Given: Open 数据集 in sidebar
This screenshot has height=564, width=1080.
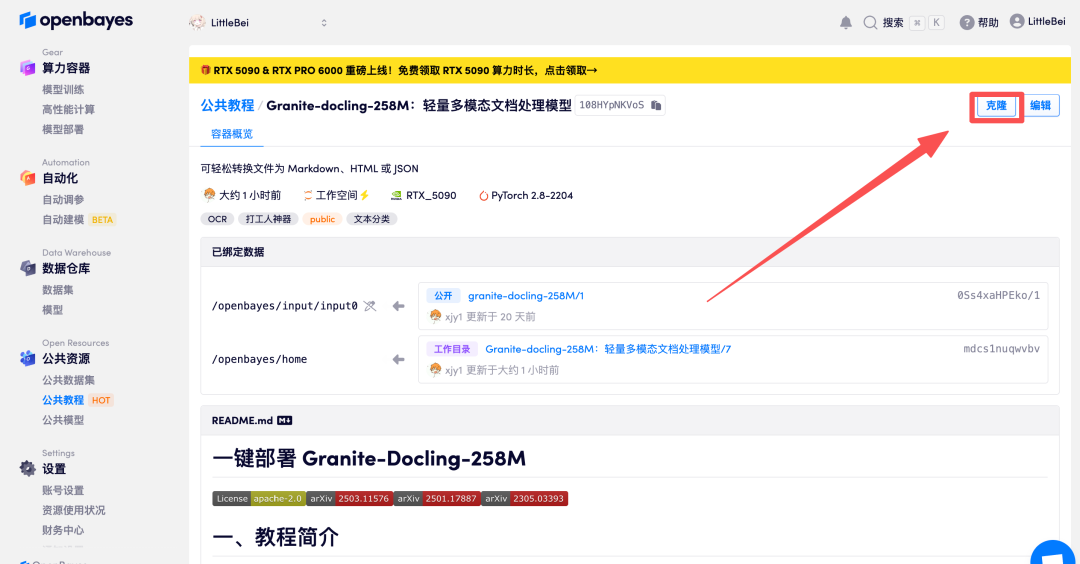Looking at the screenshot, I should point(57,290).
